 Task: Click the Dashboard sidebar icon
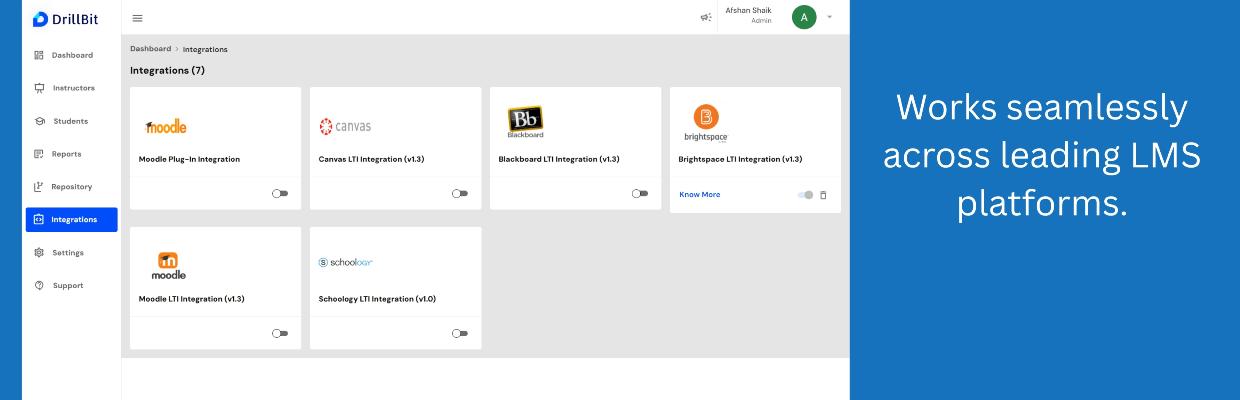39,55
